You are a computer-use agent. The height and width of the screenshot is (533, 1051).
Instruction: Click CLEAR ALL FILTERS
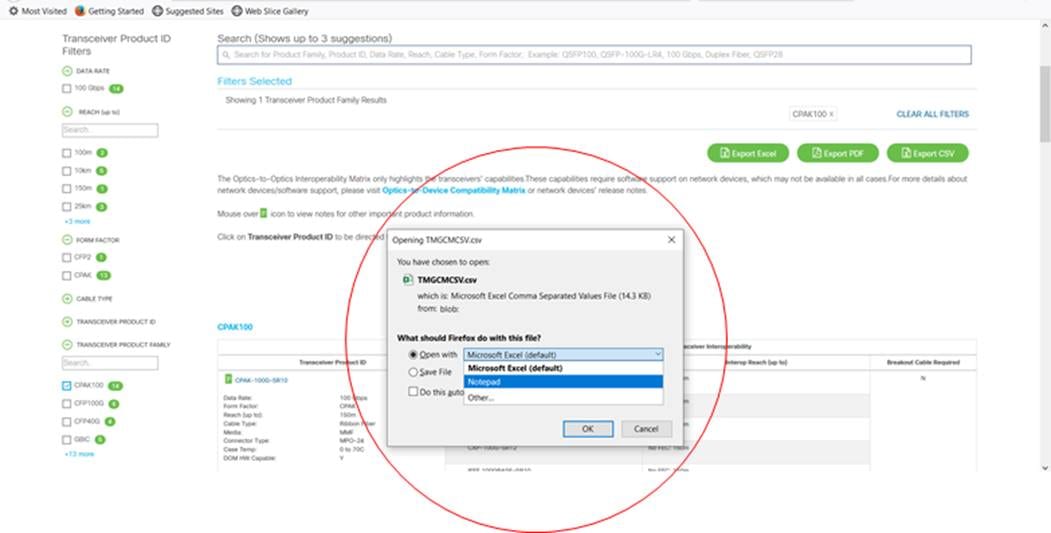[x=932, y=115]
